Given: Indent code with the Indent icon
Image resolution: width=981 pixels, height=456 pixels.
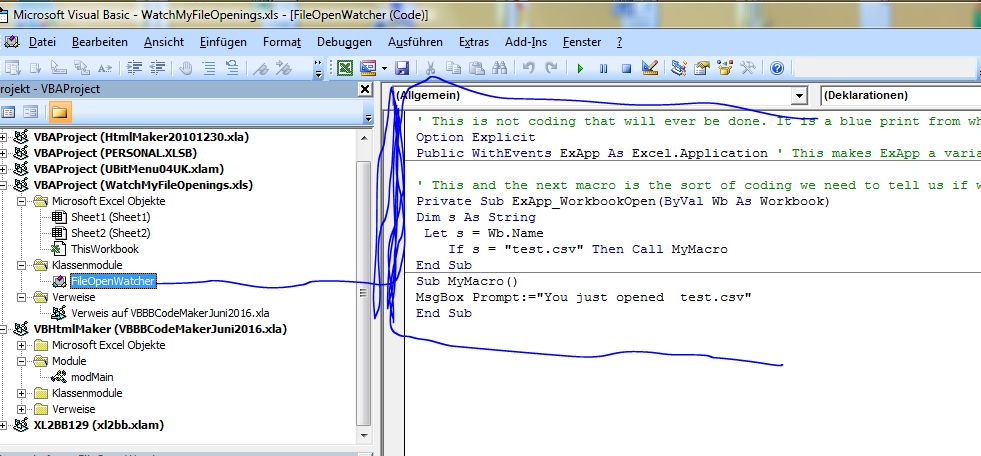Looking at the screenshot, I should (x=133, y=68).
